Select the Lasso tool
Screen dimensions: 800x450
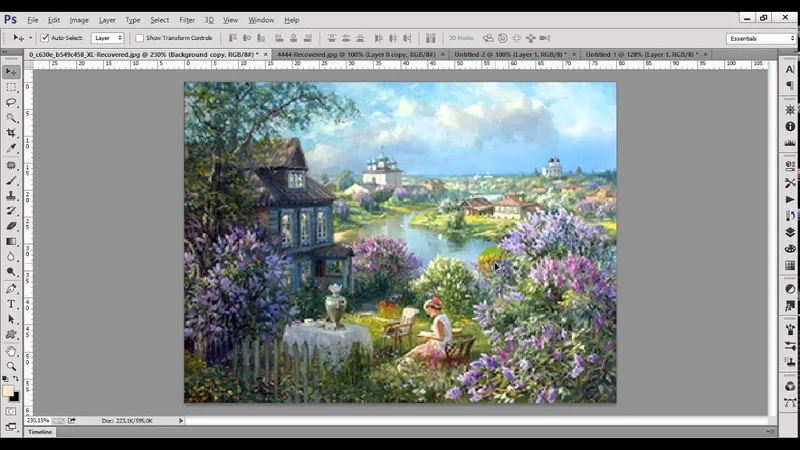click(11, 102)
